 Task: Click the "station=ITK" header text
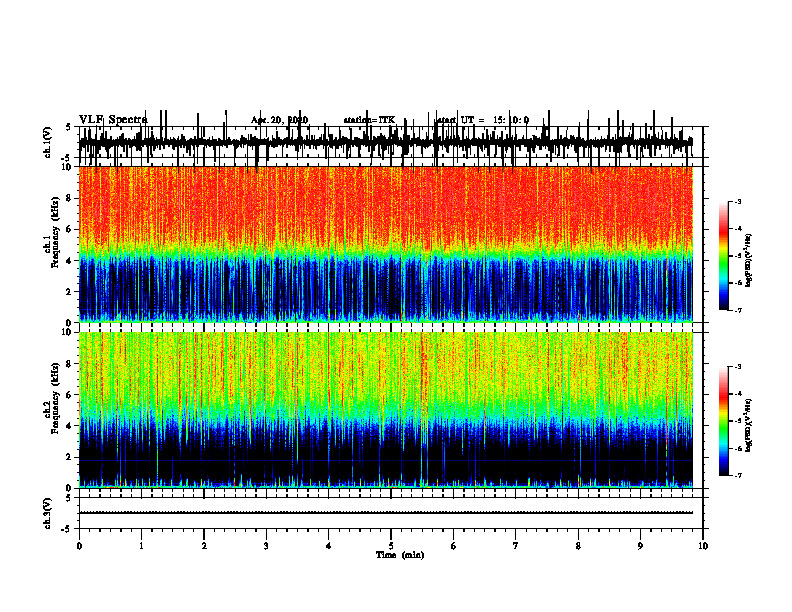point(369,120)
